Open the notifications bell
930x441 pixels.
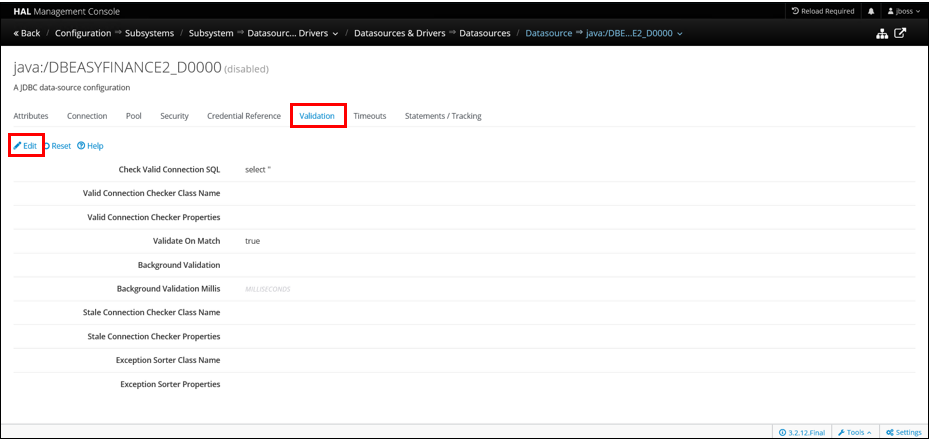[871, 11]
